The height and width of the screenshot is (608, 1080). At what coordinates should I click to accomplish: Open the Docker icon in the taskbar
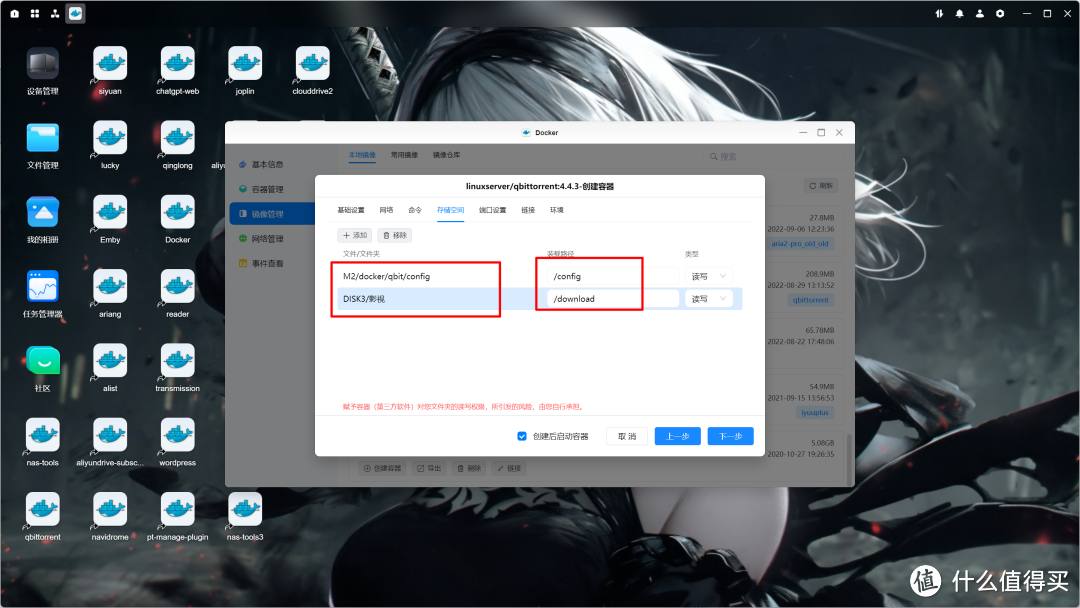click(x=74, y=13)
